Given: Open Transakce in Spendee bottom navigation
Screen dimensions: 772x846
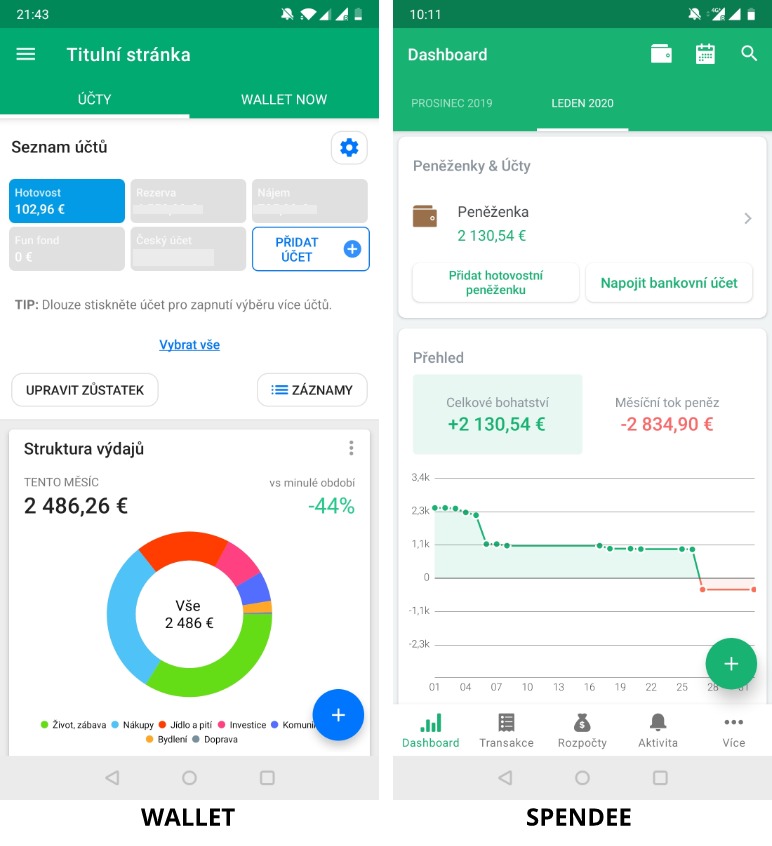Looking at the screenshot, I should point(507,731).
